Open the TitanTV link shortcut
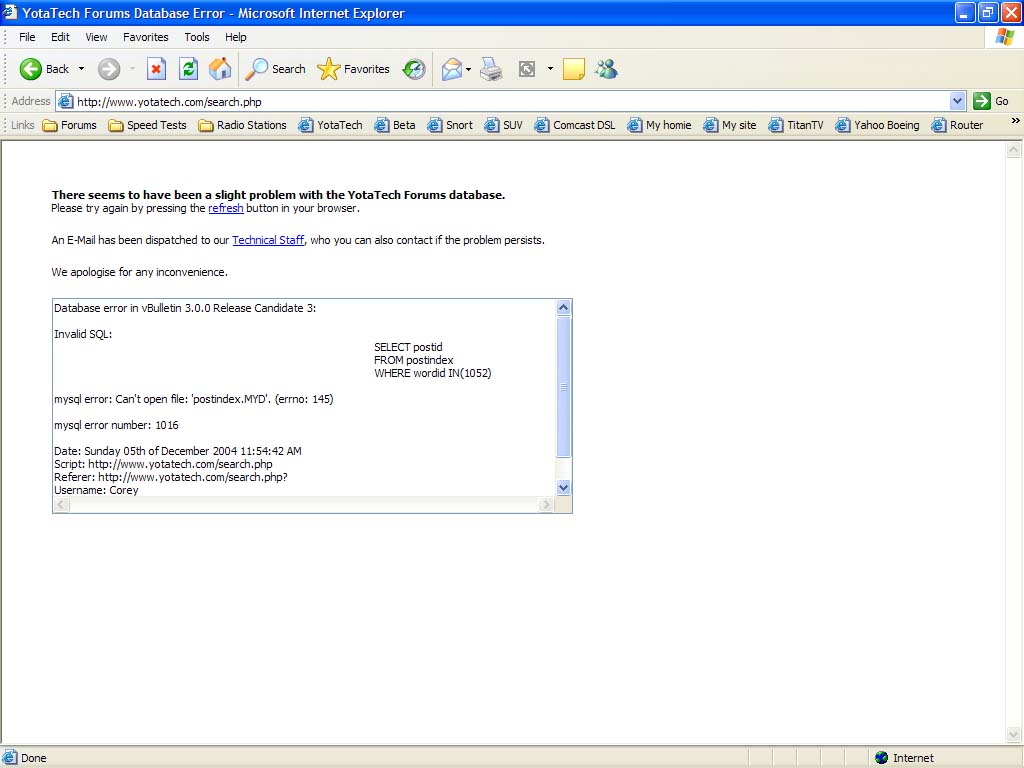The width and height of the screenshot is (1024, 768). click(x=796, y=125)
